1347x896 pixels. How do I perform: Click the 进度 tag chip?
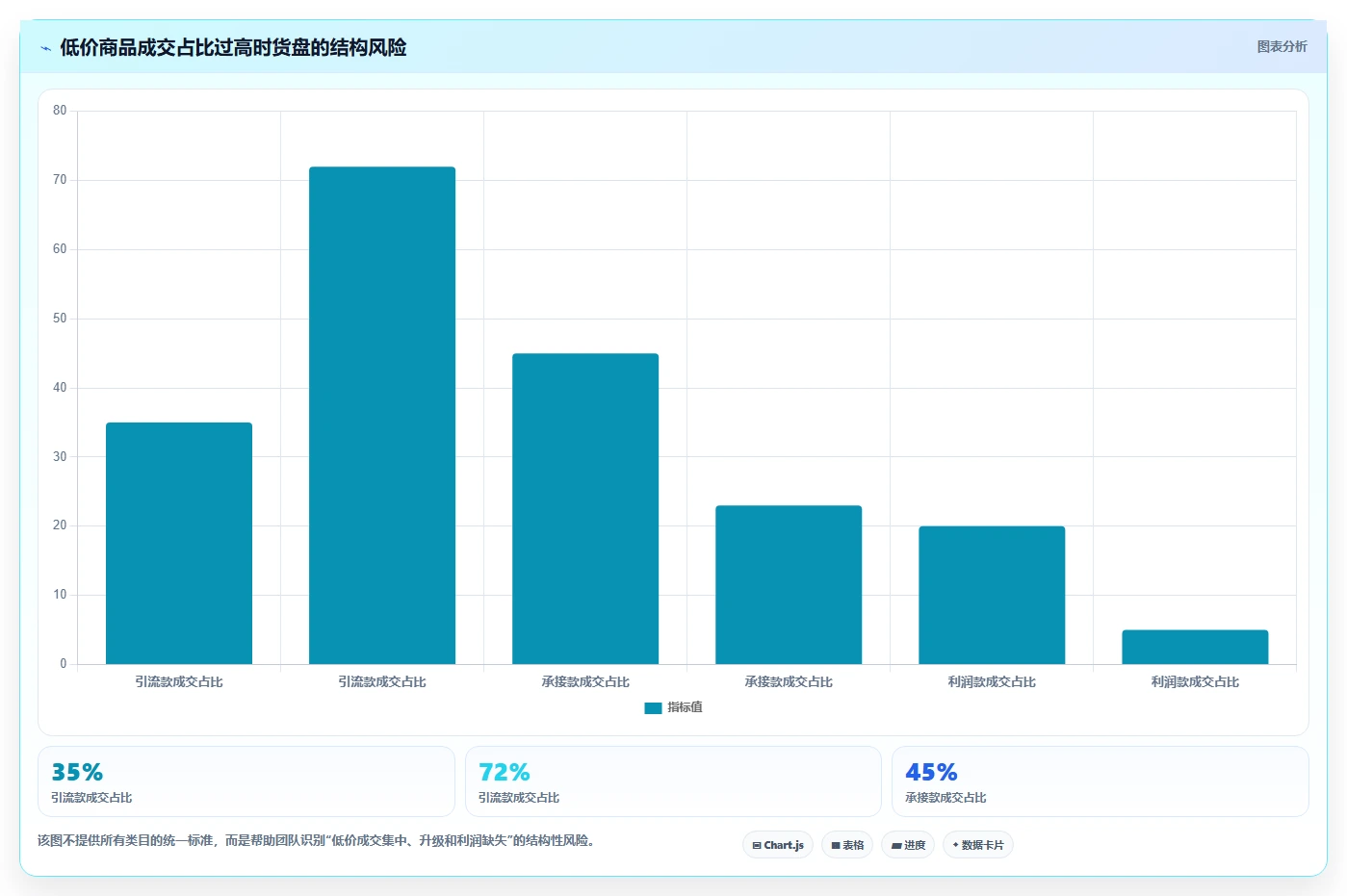pos(908,845)
